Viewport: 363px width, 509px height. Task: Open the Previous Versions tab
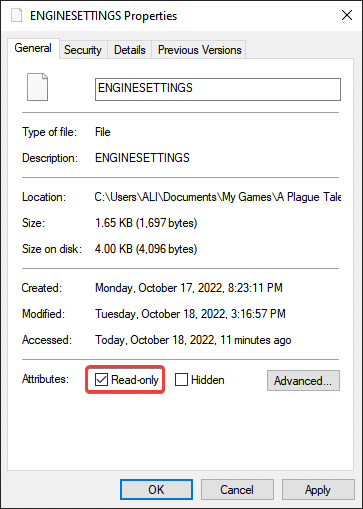pos(199,50)
